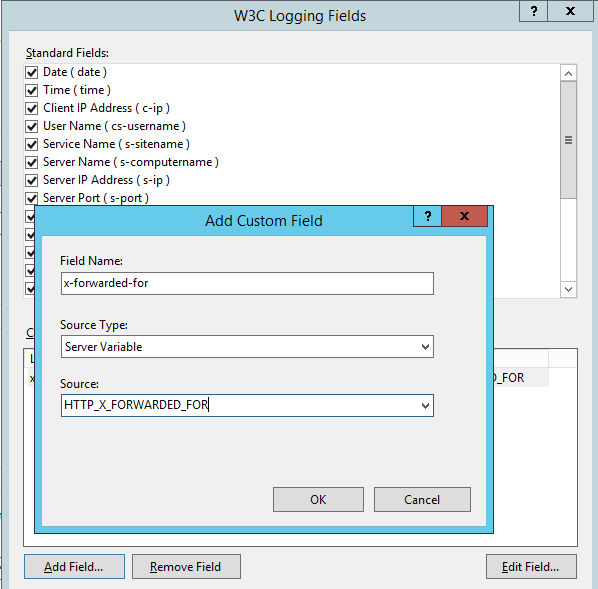The image size is (598, 589).
Task: Uncheck the Date ( date ) checkbox
Action: [32, 72]
